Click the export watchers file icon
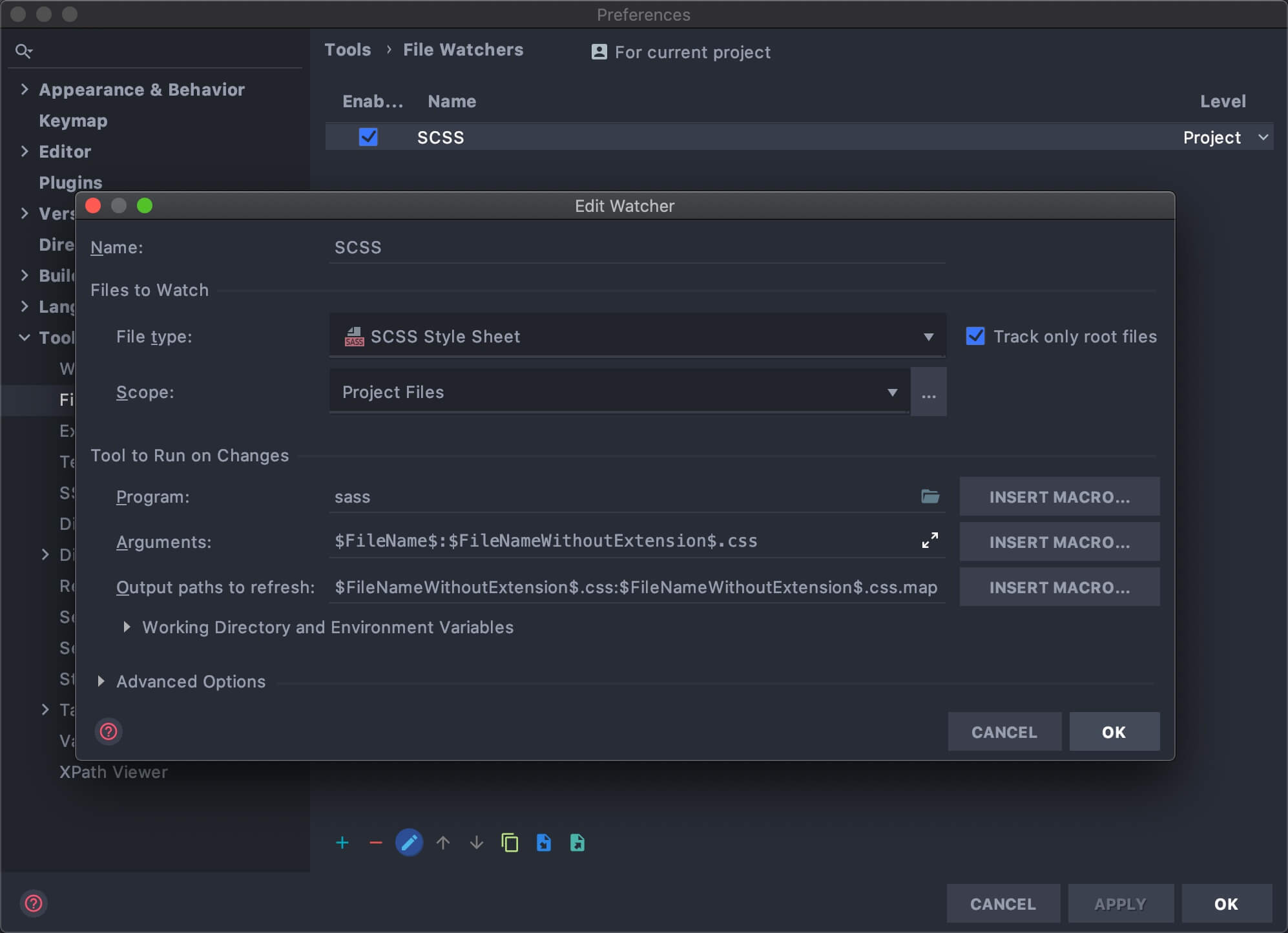The height and width of the screenshot is (933, 1288). tap(577, 843)
